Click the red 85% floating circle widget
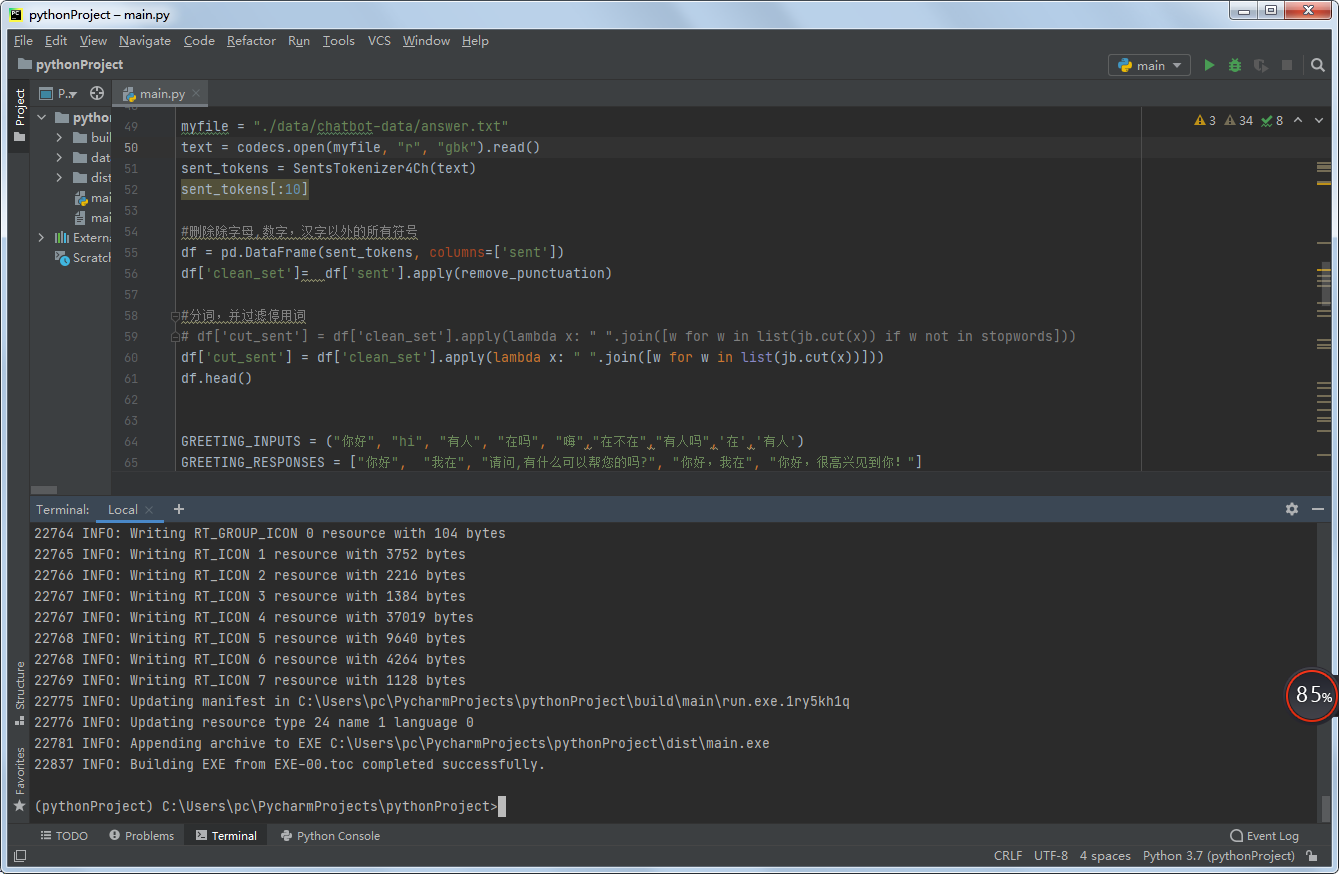This screenshot has width=1339, height=874. (x=1311, y=695)
